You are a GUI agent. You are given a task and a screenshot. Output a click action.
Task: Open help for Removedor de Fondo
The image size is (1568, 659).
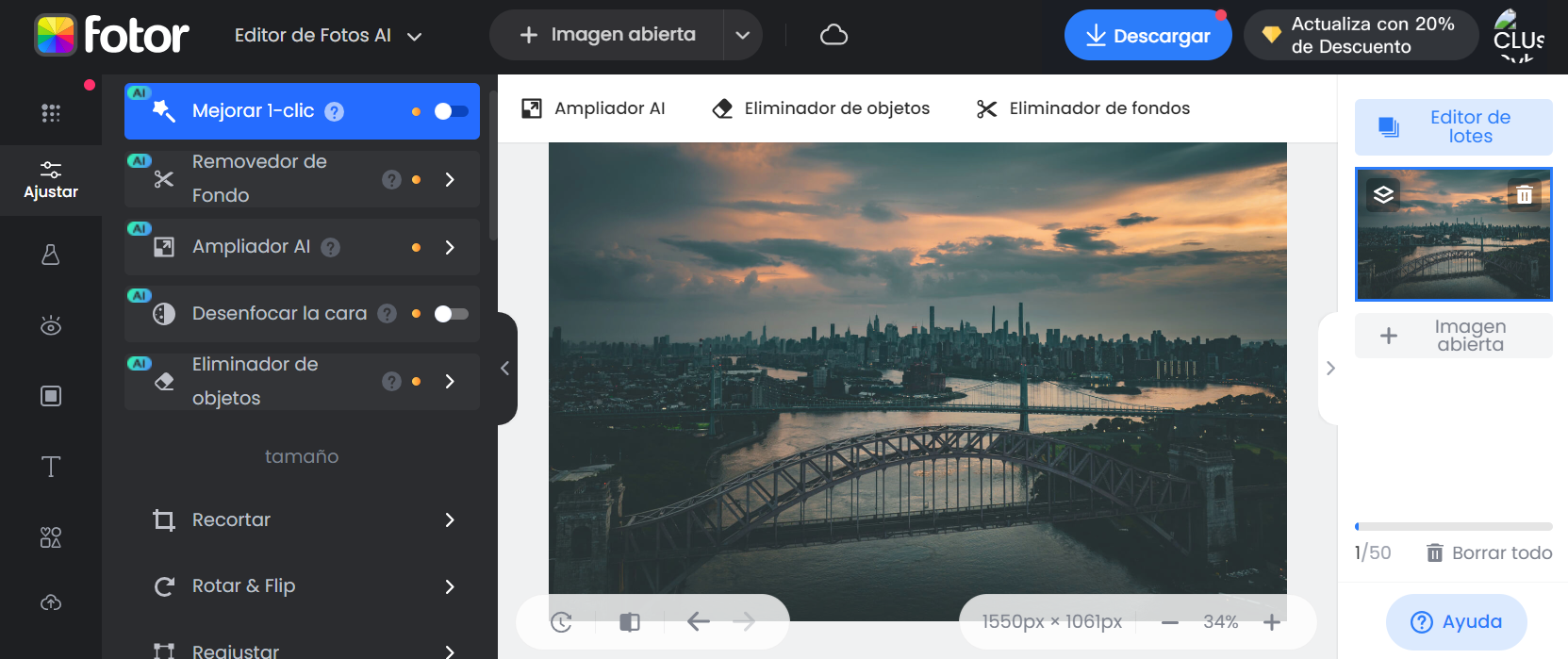(391, 179)
